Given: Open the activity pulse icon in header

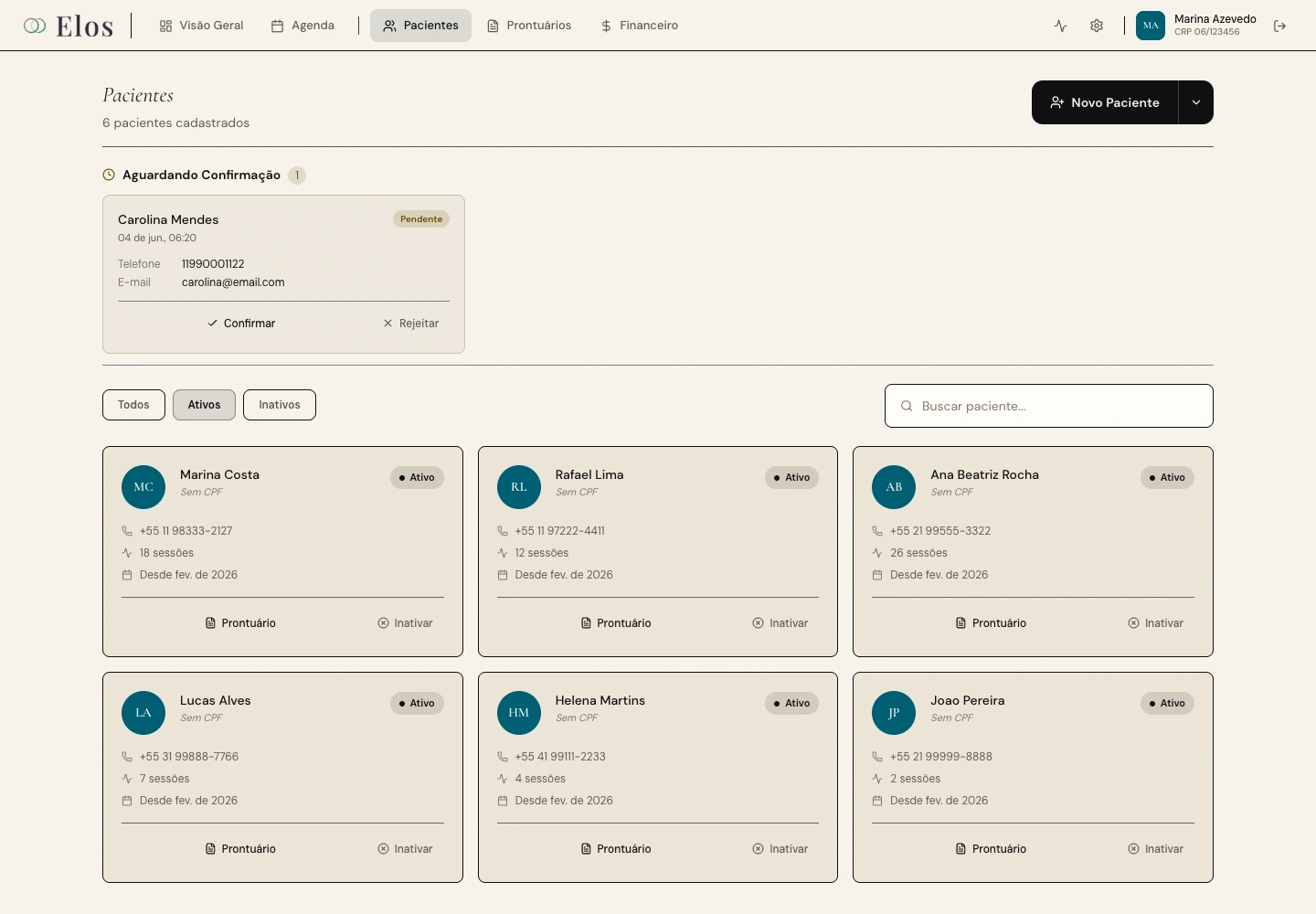Looking at the screenshot, I should coord(1060,26).
